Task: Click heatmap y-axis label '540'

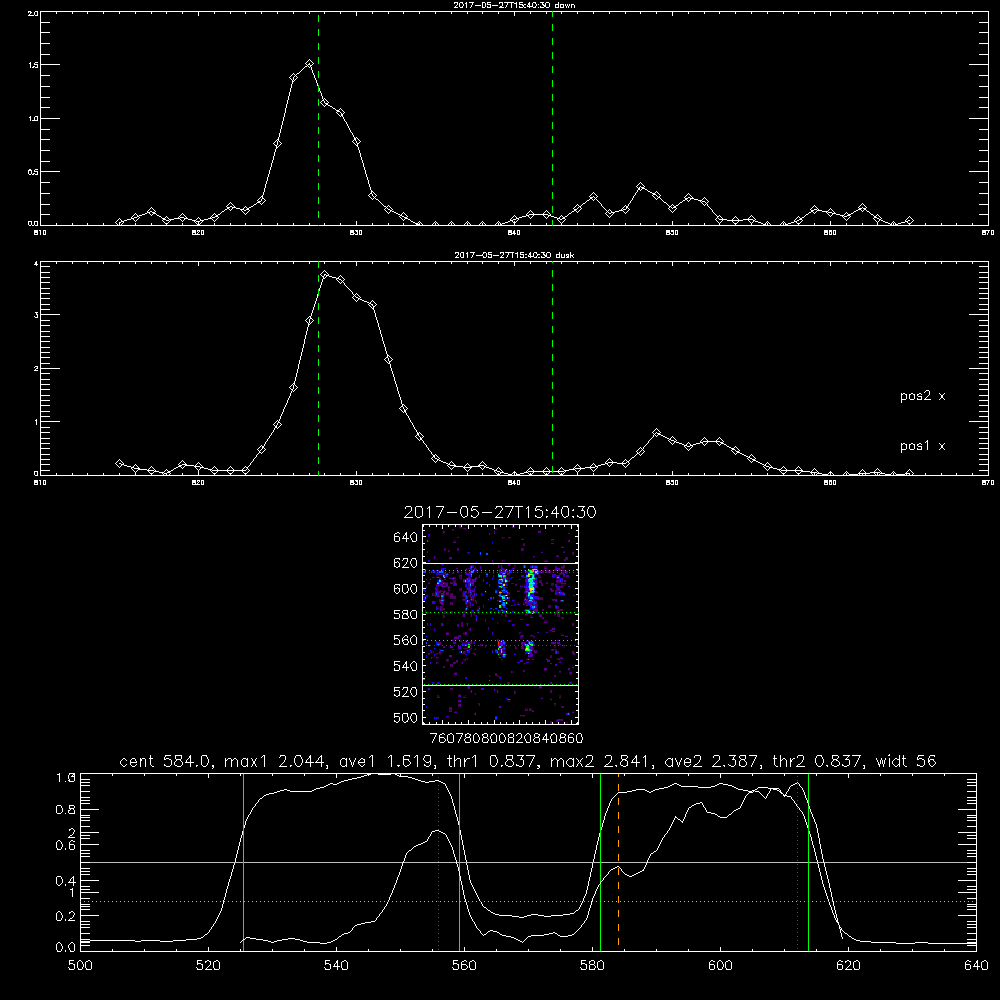Action: point(406,666)
